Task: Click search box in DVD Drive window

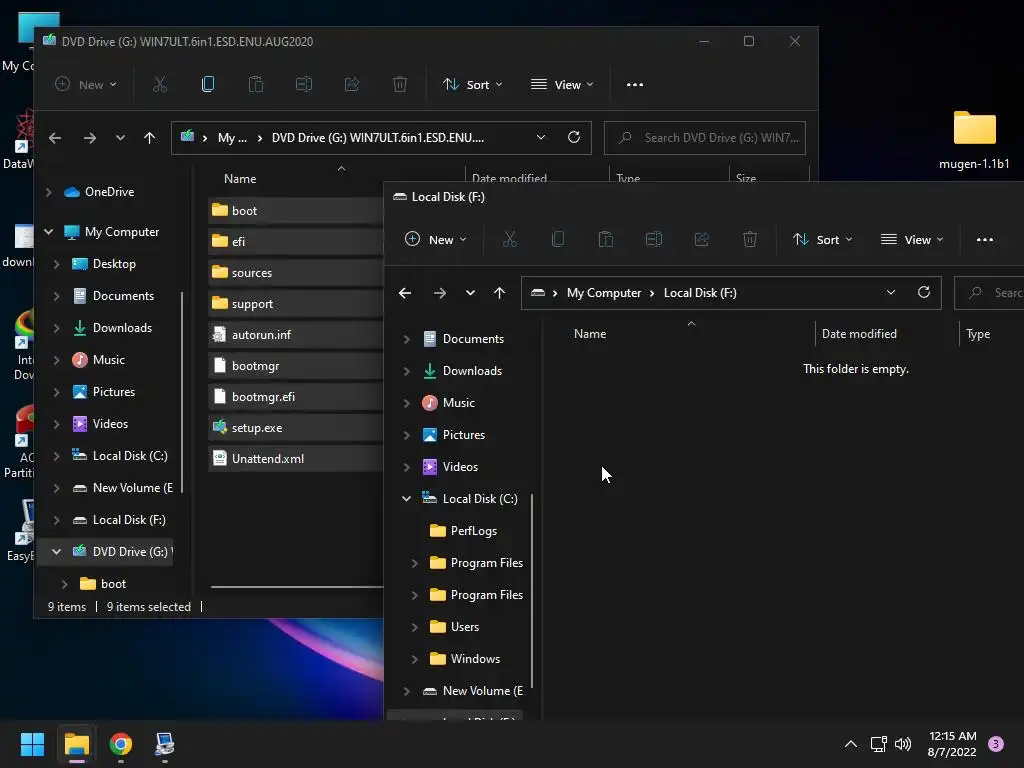Action: 705,138
